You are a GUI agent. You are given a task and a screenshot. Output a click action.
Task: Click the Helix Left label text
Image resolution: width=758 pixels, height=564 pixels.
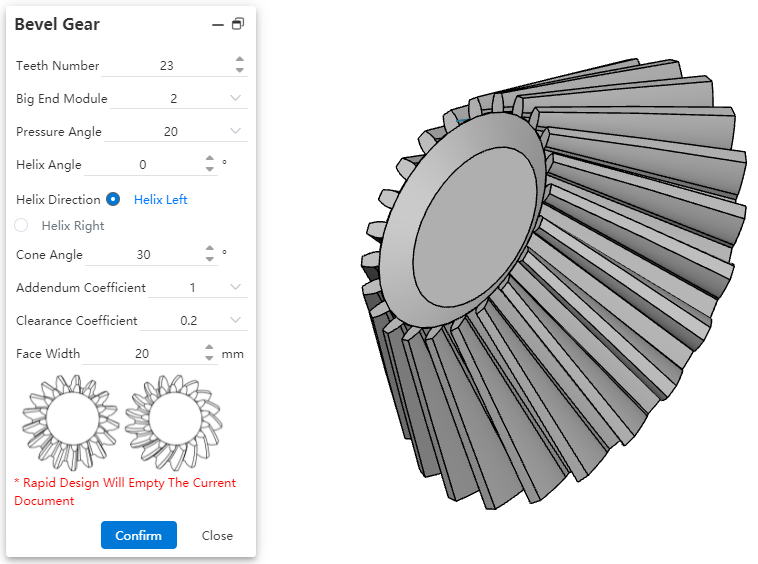[x=160, y=200]
